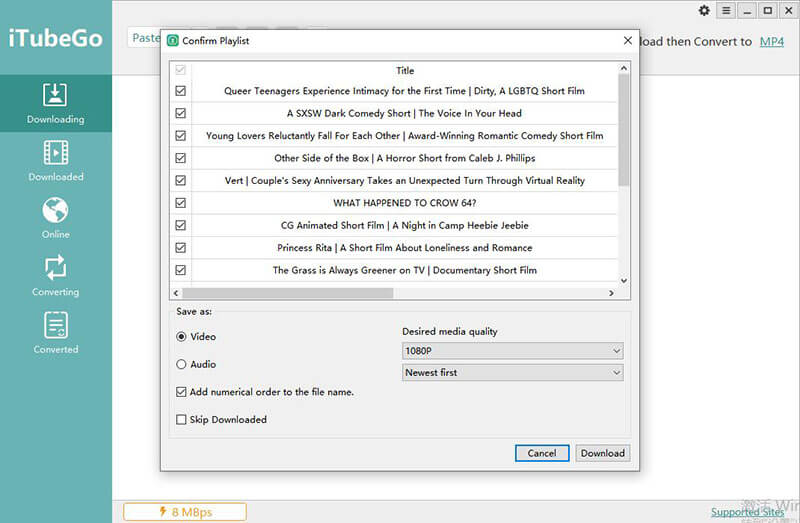Select 'Other Side of the Box' title text
This screenshot has height=523, width=800.
pyautogui.click(x=405, y=158)
